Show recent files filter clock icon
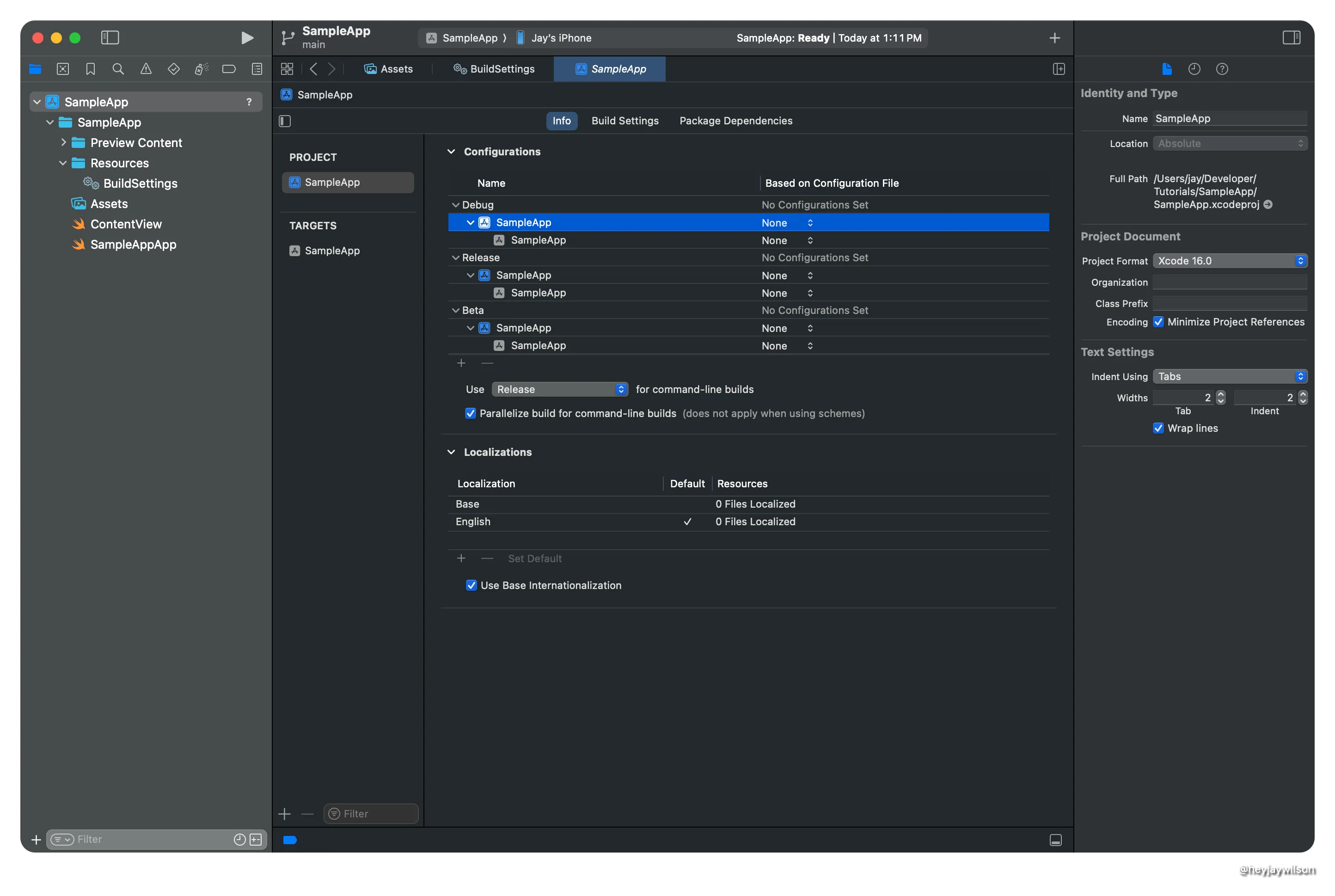This screenshot has height=896, width=1335. point(239,840)
